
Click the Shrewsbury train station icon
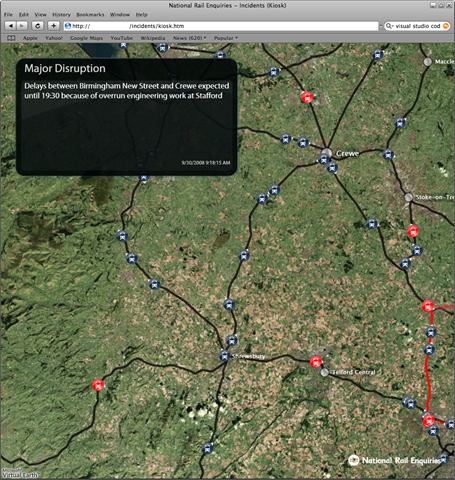[225, 355]
